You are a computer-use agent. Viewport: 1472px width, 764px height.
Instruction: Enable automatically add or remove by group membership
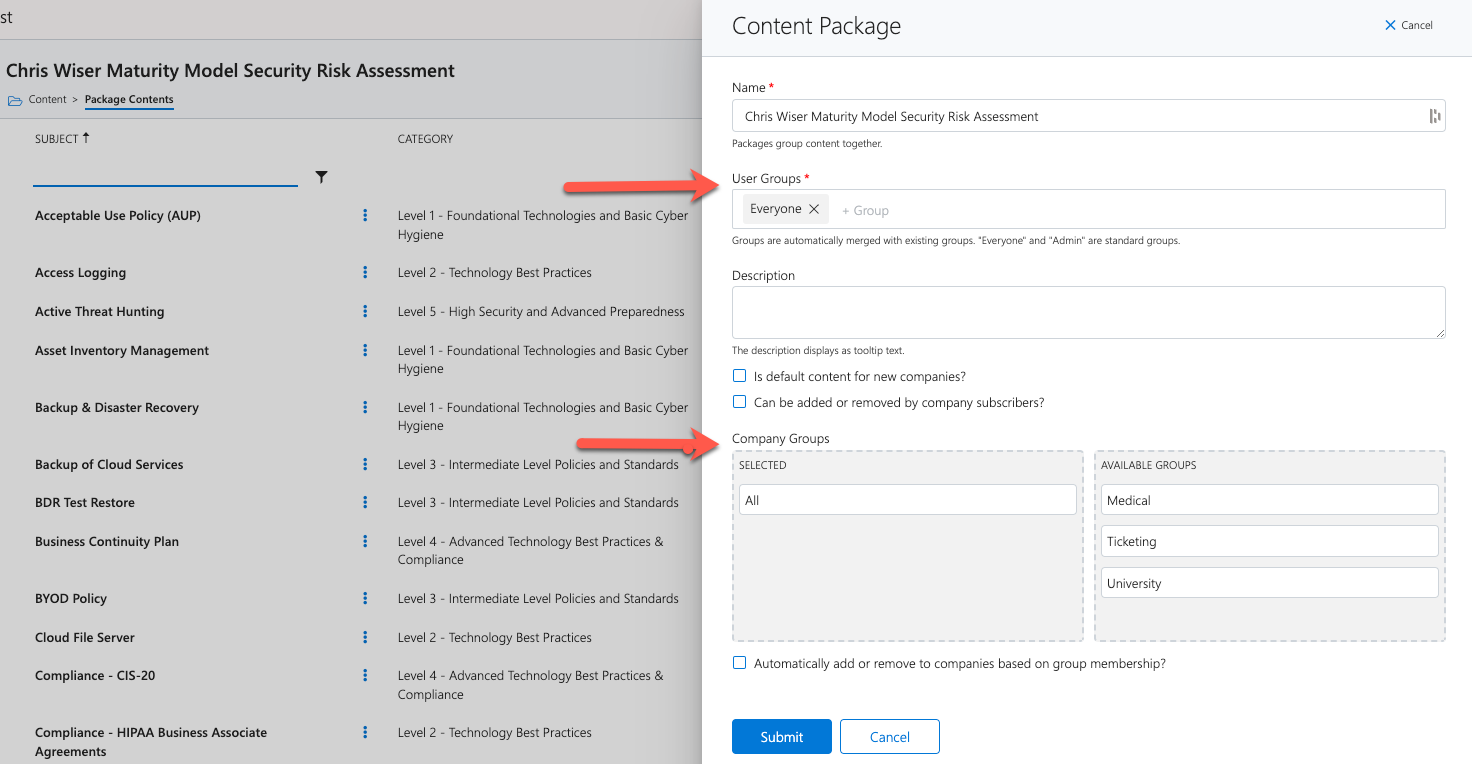pos(740,663)
